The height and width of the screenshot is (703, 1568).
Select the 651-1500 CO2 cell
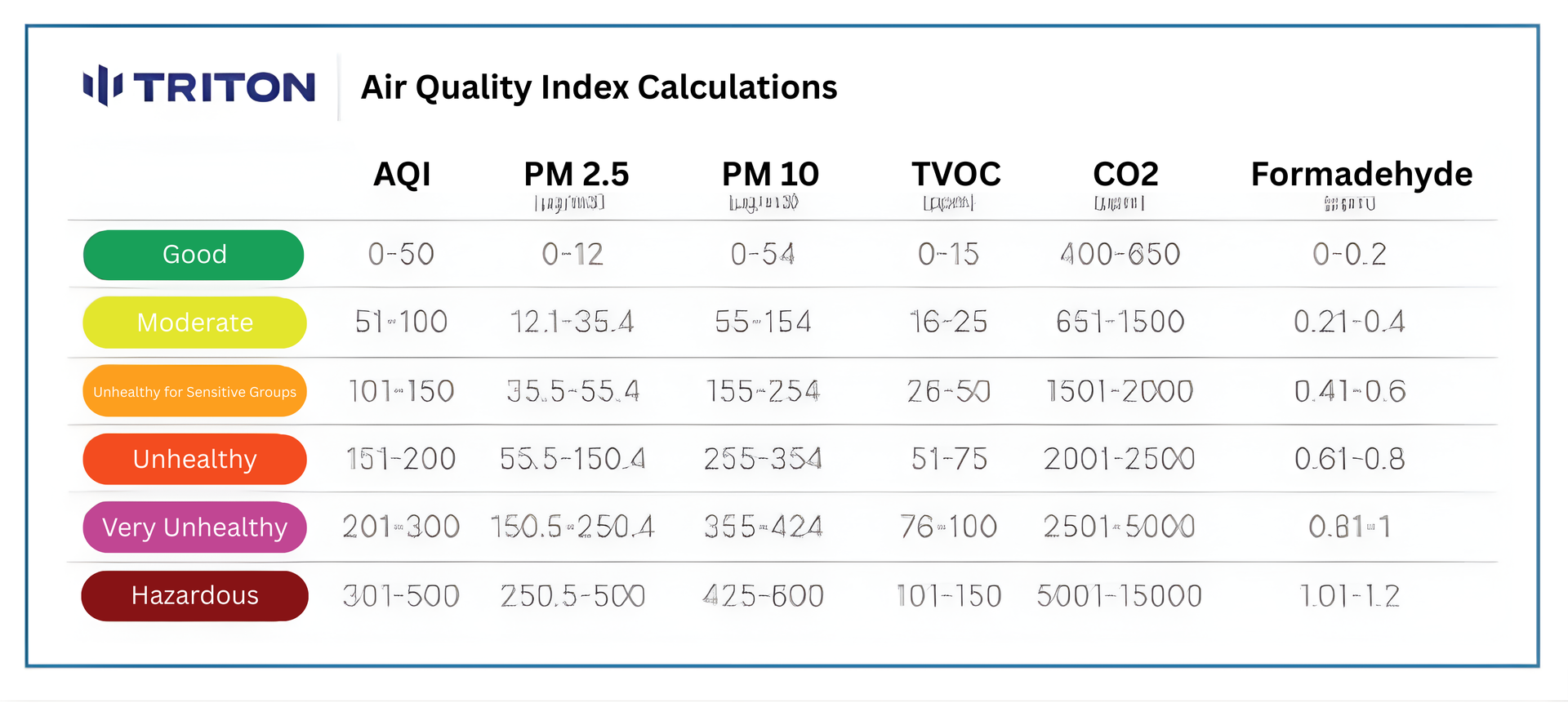click(x=1120, y=323)
